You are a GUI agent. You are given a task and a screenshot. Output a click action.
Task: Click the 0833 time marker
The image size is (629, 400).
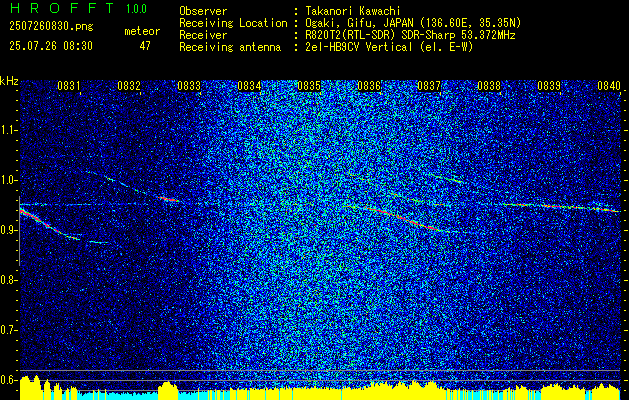tap(189, 86)
